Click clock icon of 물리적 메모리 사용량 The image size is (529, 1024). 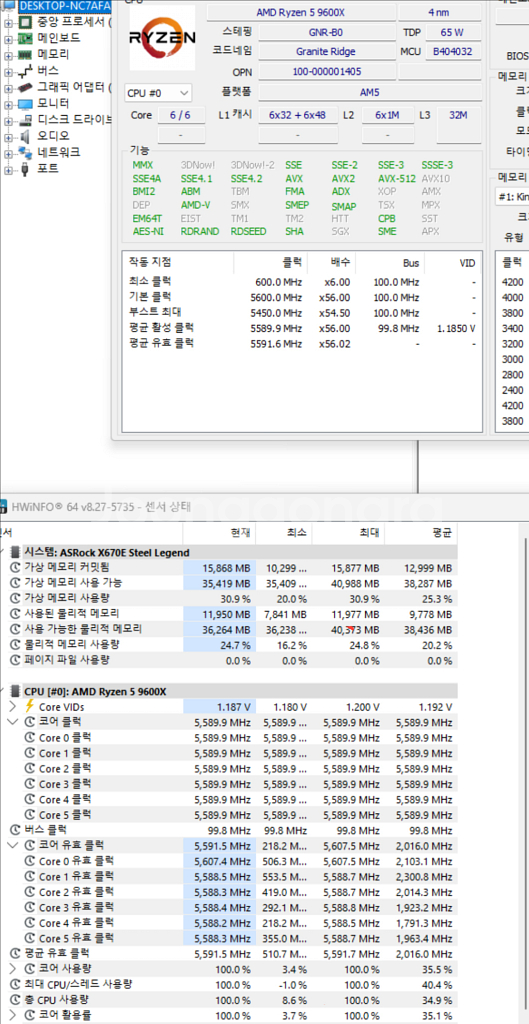pyautogui.click(x=15, y=645)
